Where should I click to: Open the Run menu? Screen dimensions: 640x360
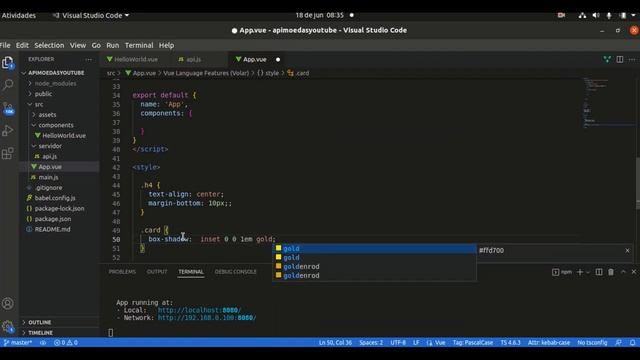point(113,45)
